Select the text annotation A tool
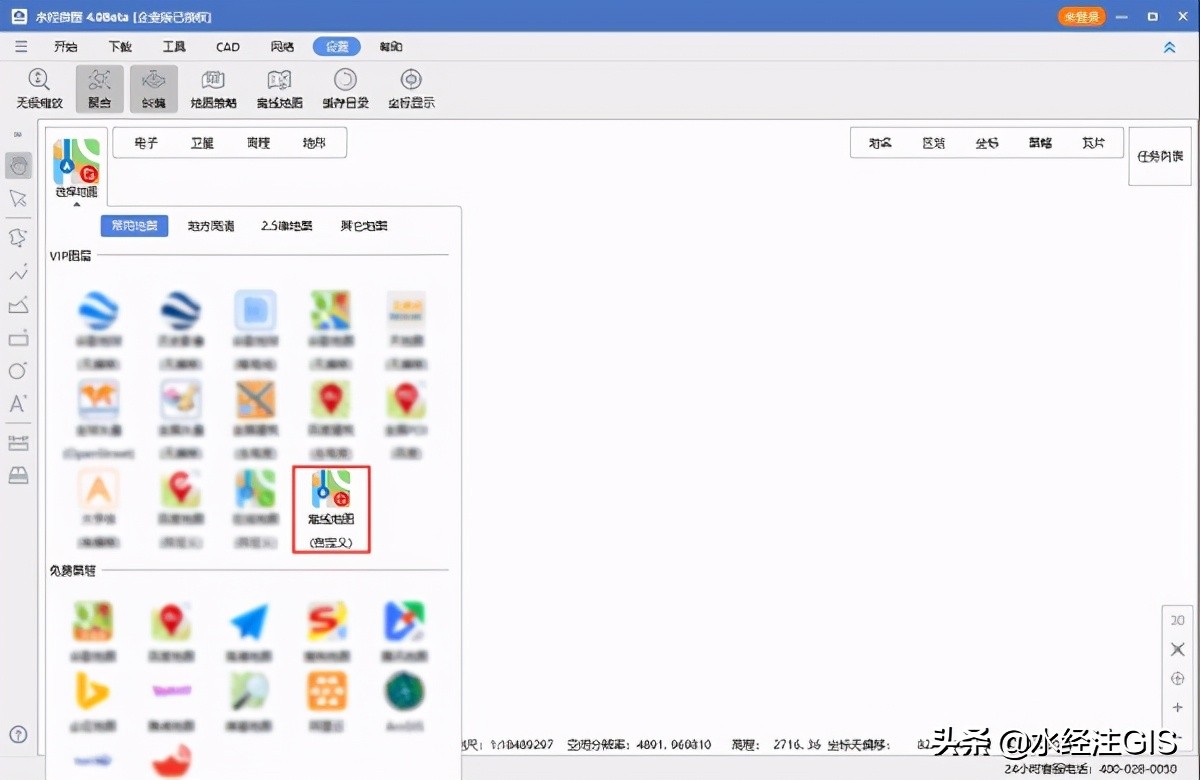The width and height of the screenshot is (1200, 780). 18,404
